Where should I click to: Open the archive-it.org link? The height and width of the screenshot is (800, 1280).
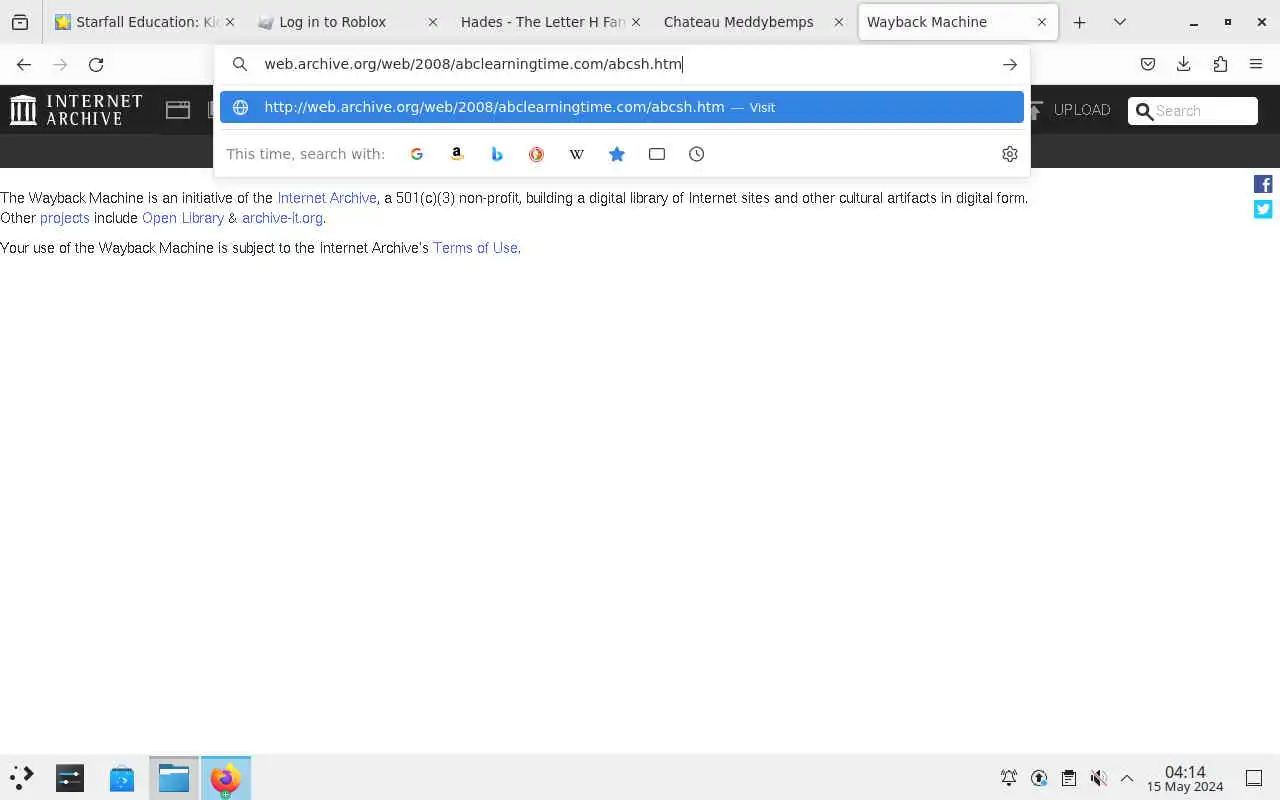[x=282, y=218]
